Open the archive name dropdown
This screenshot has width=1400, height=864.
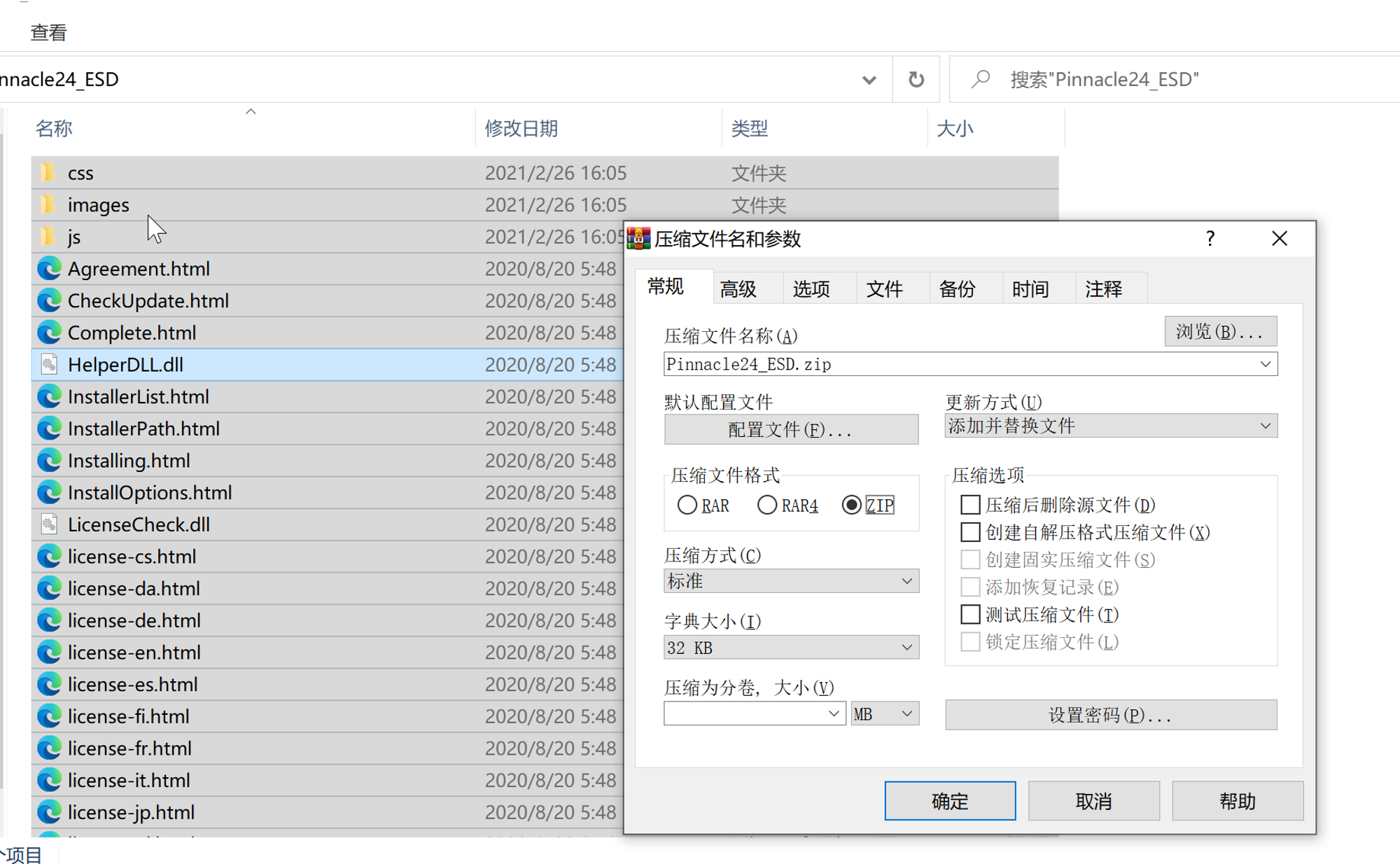(1265, 364)
